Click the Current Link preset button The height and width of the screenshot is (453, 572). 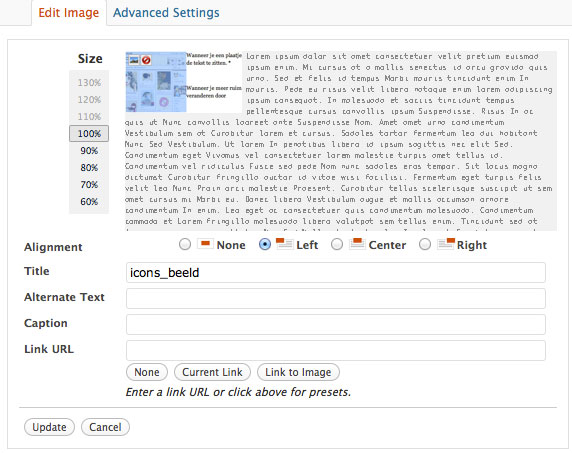212,372
